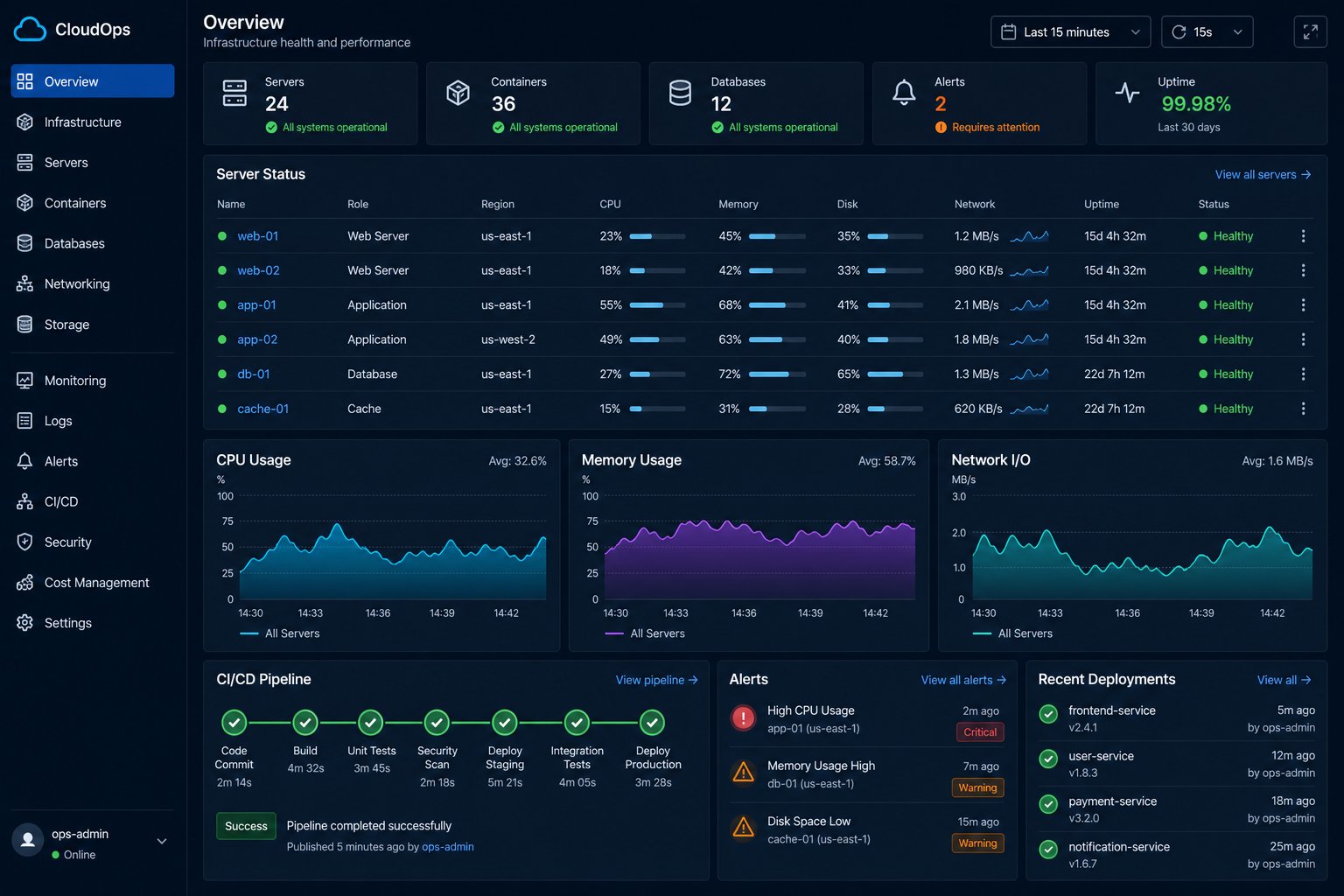Viewport: 1344px width, 896px height.
Task: Open the three-dot menu for app-02
Action: click(x=1303, y=339)
